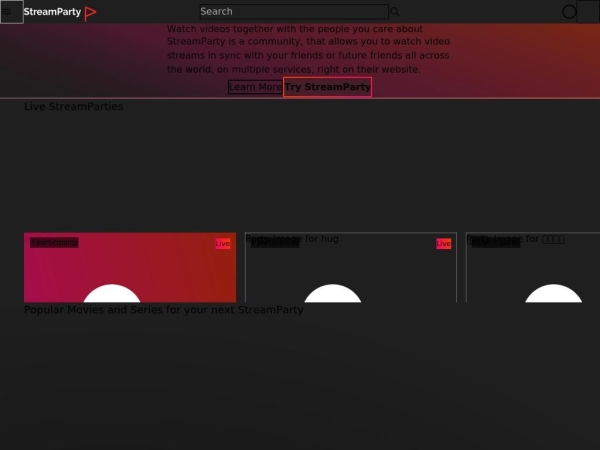This screenshot has height=450, width=600.
Task: Click the 'Watch videos together' banner headline
Action: (295, 29)
